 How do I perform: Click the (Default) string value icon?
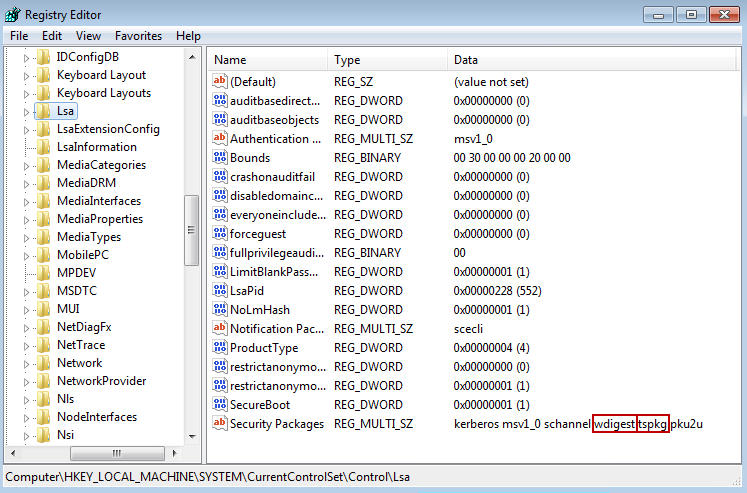pos(220,82)
